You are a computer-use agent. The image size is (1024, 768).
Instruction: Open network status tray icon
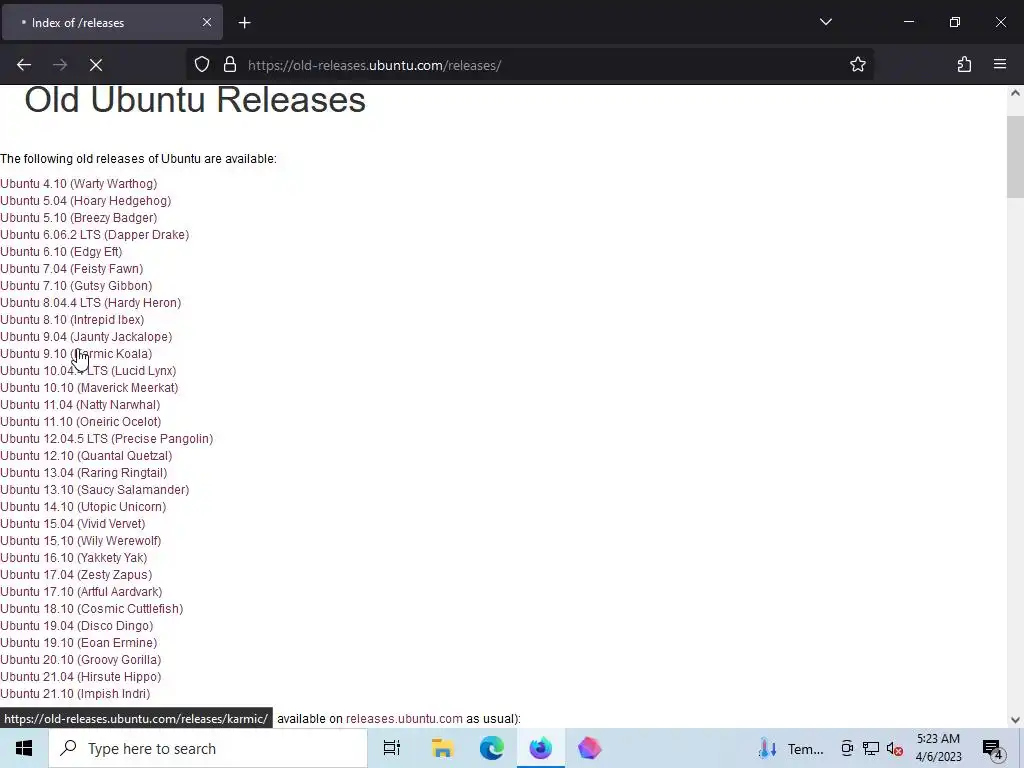tap(871, 748)
